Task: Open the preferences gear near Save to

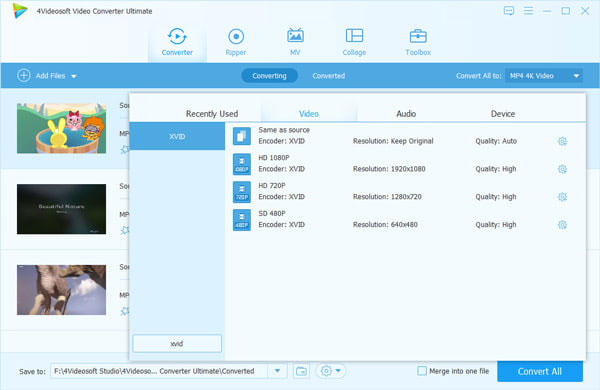Action: coord(326,371)
